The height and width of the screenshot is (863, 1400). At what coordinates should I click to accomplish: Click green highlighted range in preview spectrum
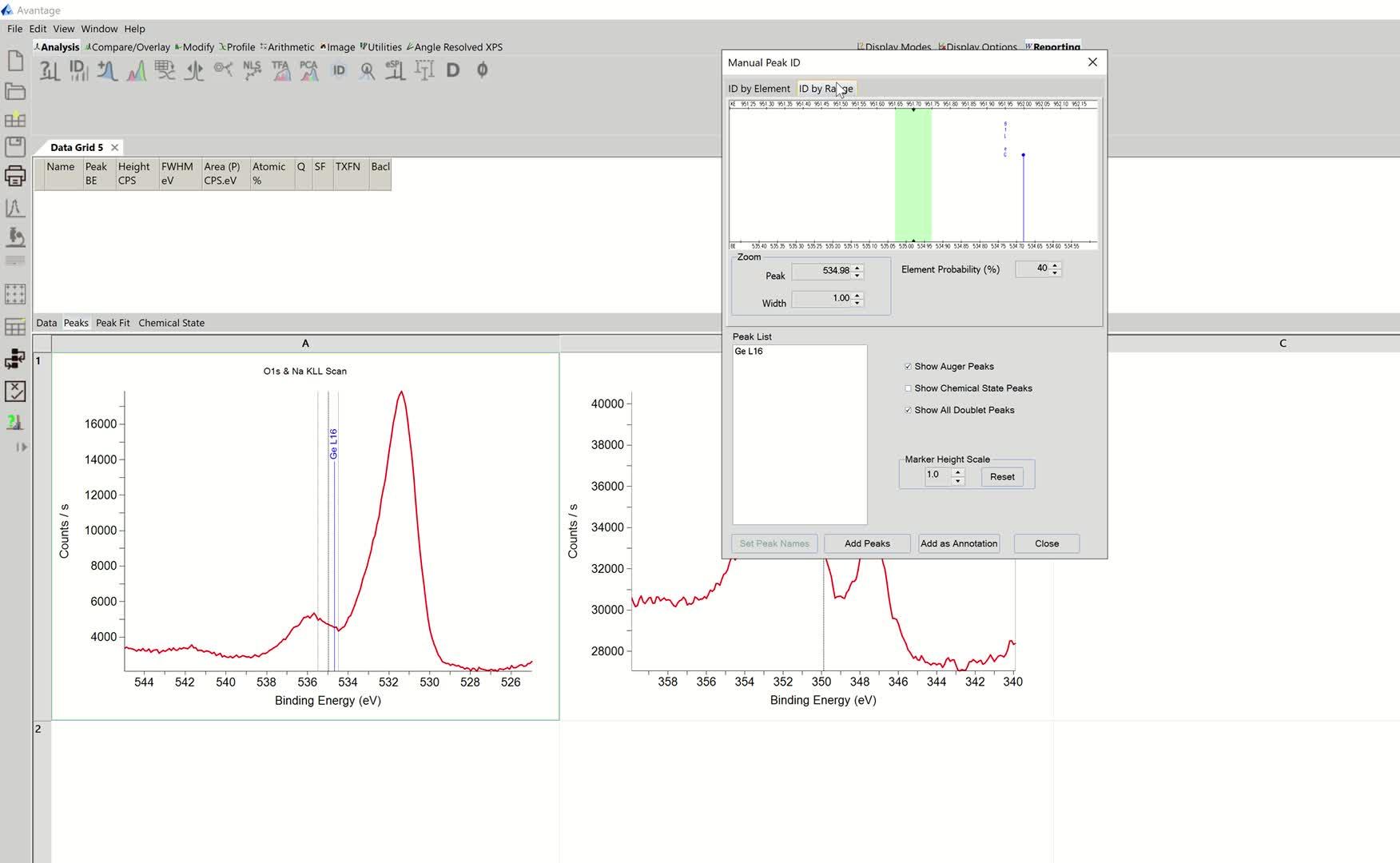tap(913, 176)
